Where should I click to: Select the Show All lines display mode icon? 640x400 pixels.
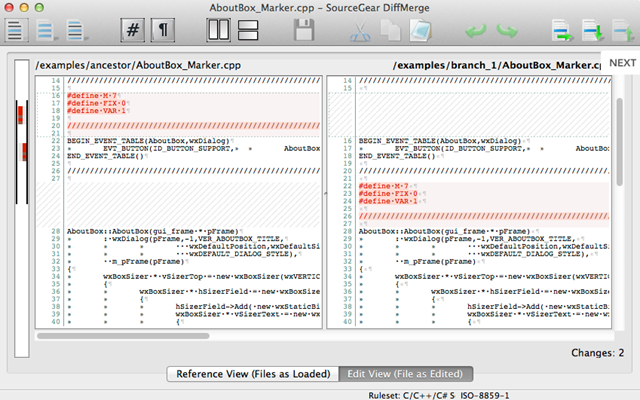(x=16, y=31)
